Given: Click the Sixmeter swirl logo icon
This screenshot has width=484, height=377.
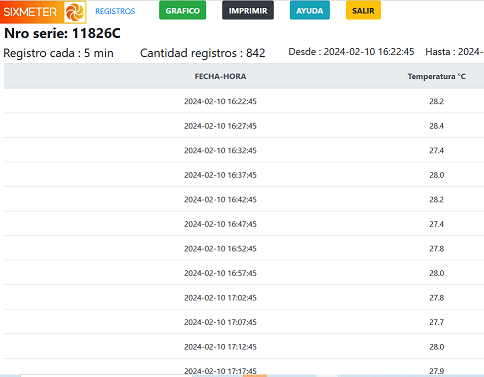Looking at the screenshot, I should coord(75,12).
